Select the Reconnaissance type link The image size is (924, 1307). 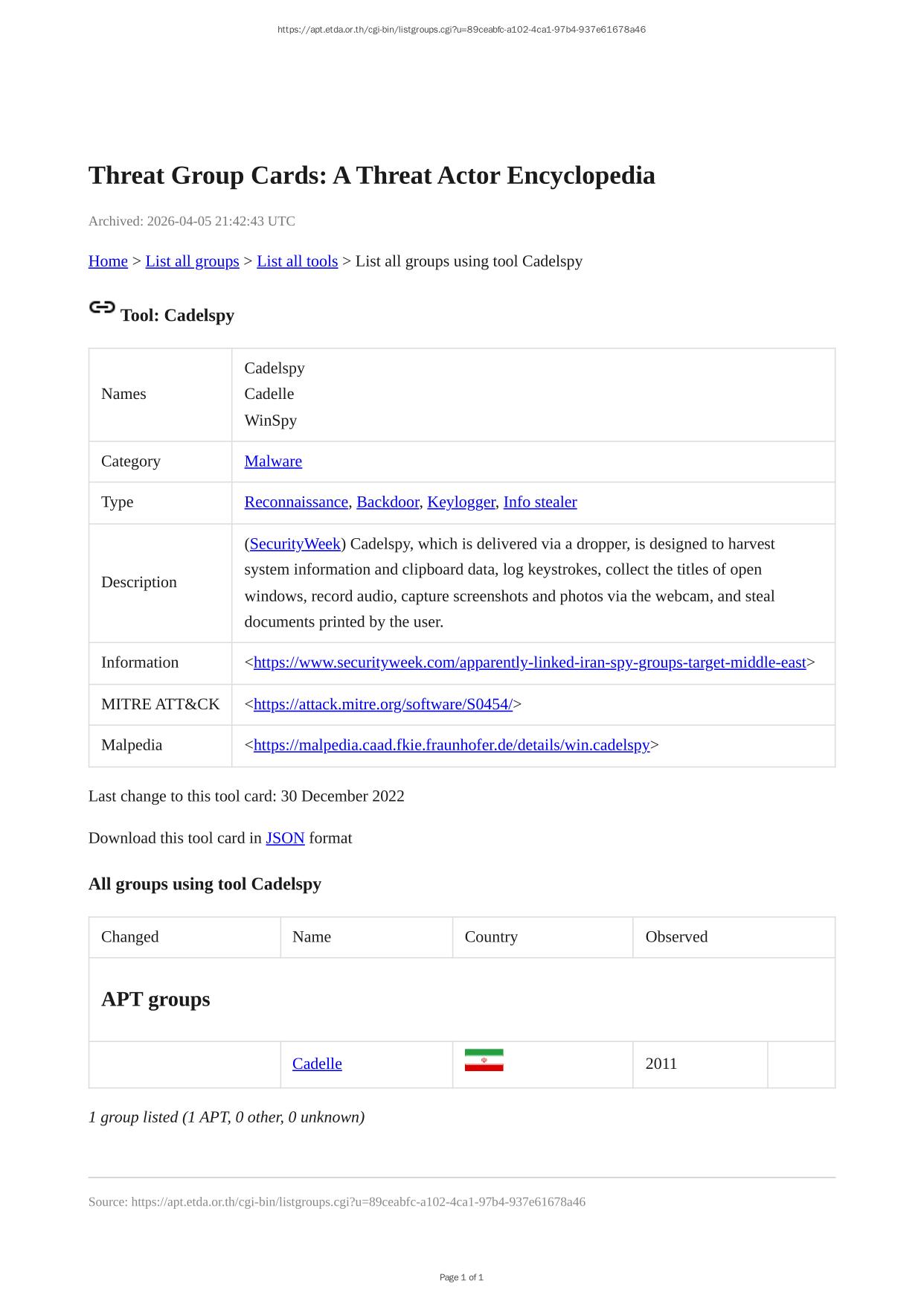(296, 502)
